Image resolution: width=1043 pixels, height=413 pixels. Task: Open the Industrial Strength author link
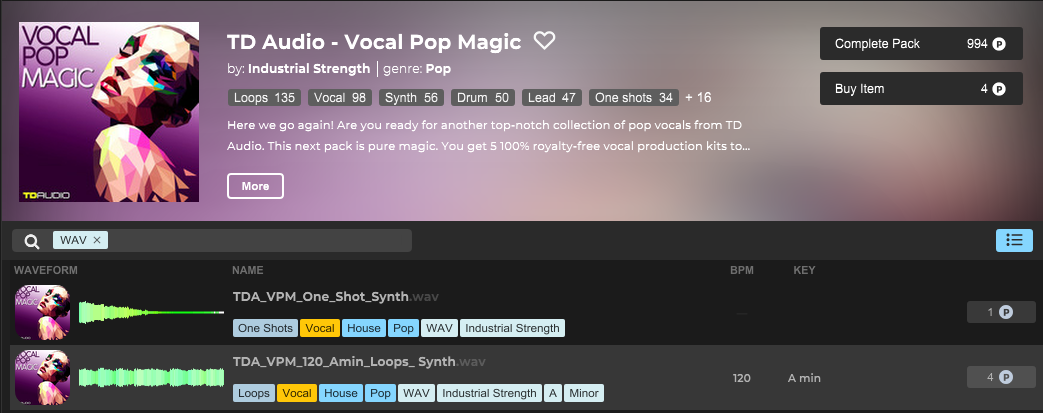click(x=309, y=69)
